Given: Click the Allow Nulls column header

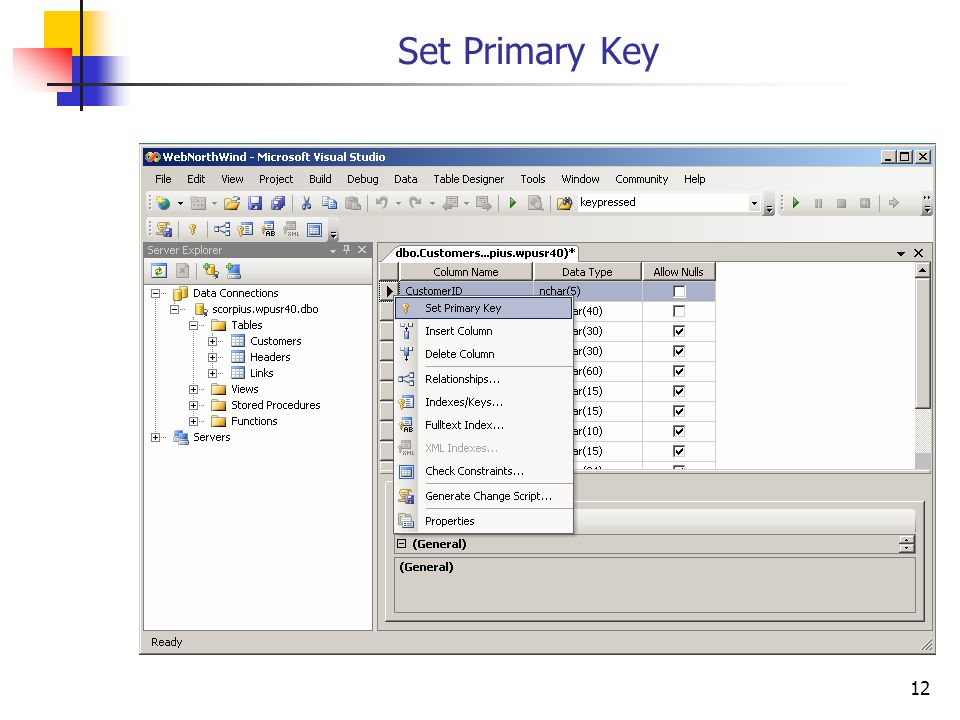Looking at the screenshot, I should [678, 272].
